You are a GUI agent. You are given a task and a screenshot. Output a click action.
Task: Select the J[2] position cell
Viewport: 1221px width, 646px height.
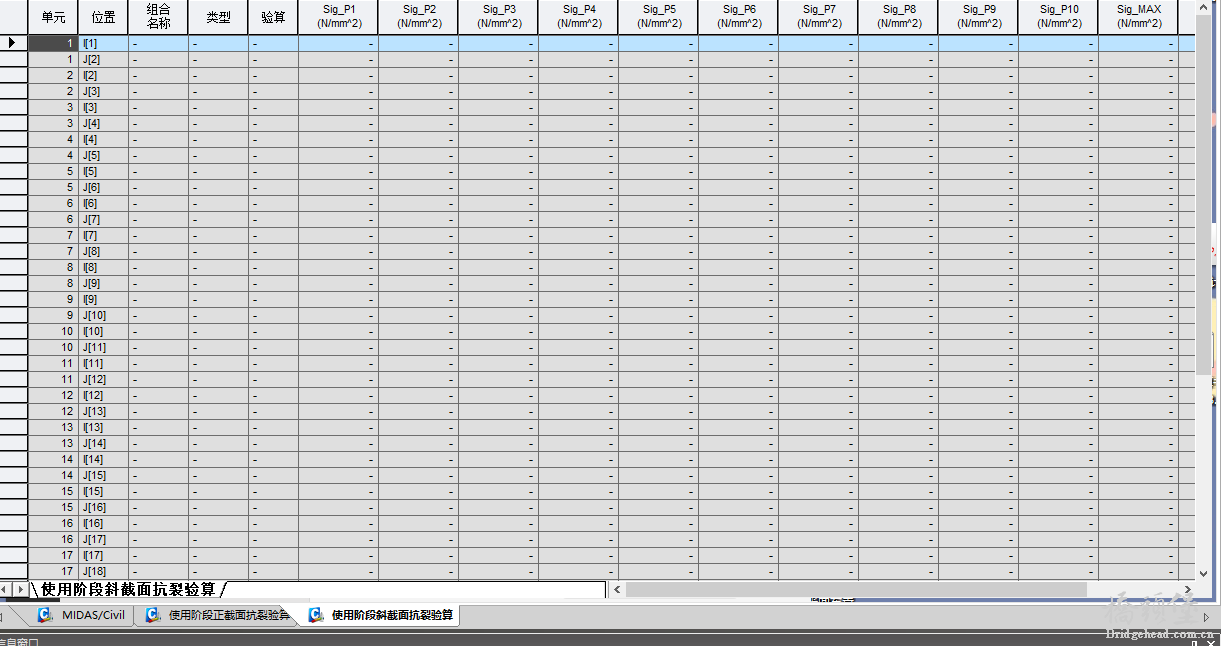tap(103, 59)
